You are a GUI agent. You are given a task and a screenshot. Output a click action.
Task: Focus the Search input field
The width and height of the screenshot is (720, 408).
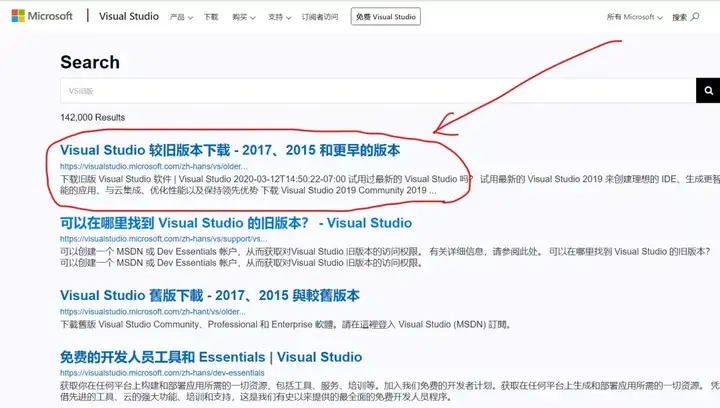(378, 91)
